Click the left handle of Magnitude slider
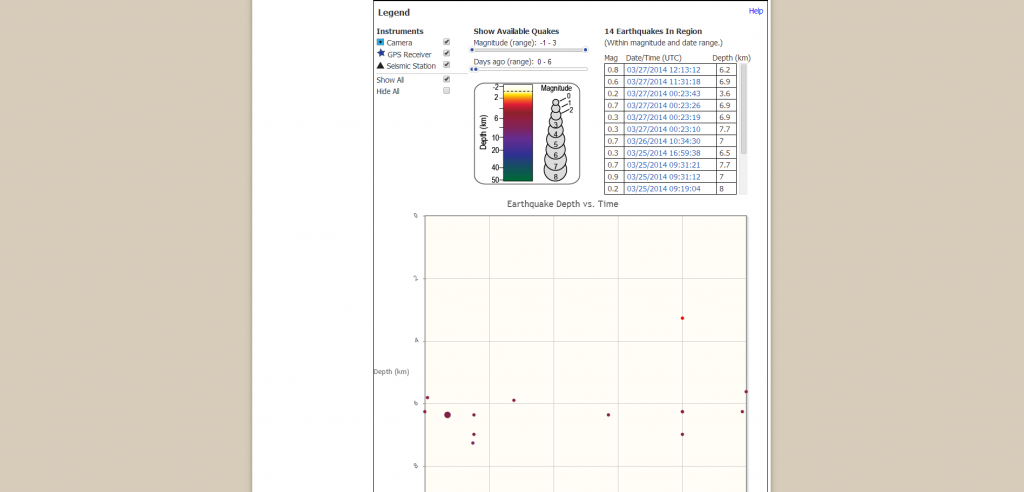The height and width of the screenshot is (492, 1024). [472, 49]
